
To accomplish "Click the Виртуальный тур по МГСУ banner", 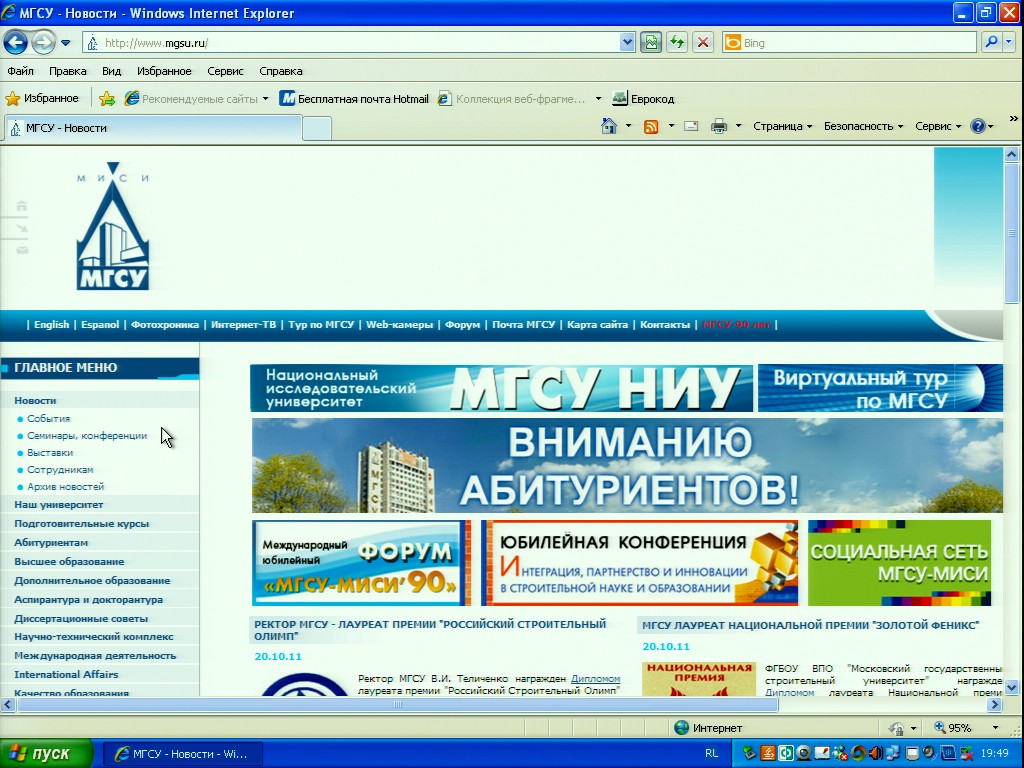I will click(x=880, y=388).
